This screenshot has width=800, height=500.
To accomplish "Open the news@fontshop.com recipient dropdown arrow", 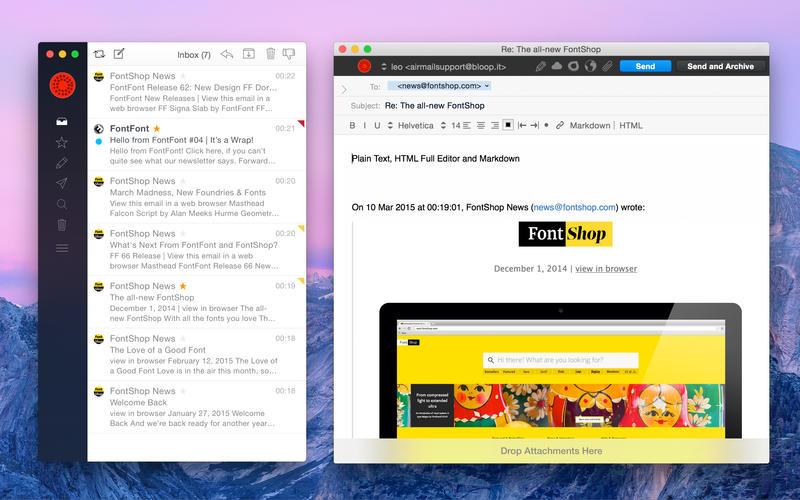I will [x=487, y=86].
